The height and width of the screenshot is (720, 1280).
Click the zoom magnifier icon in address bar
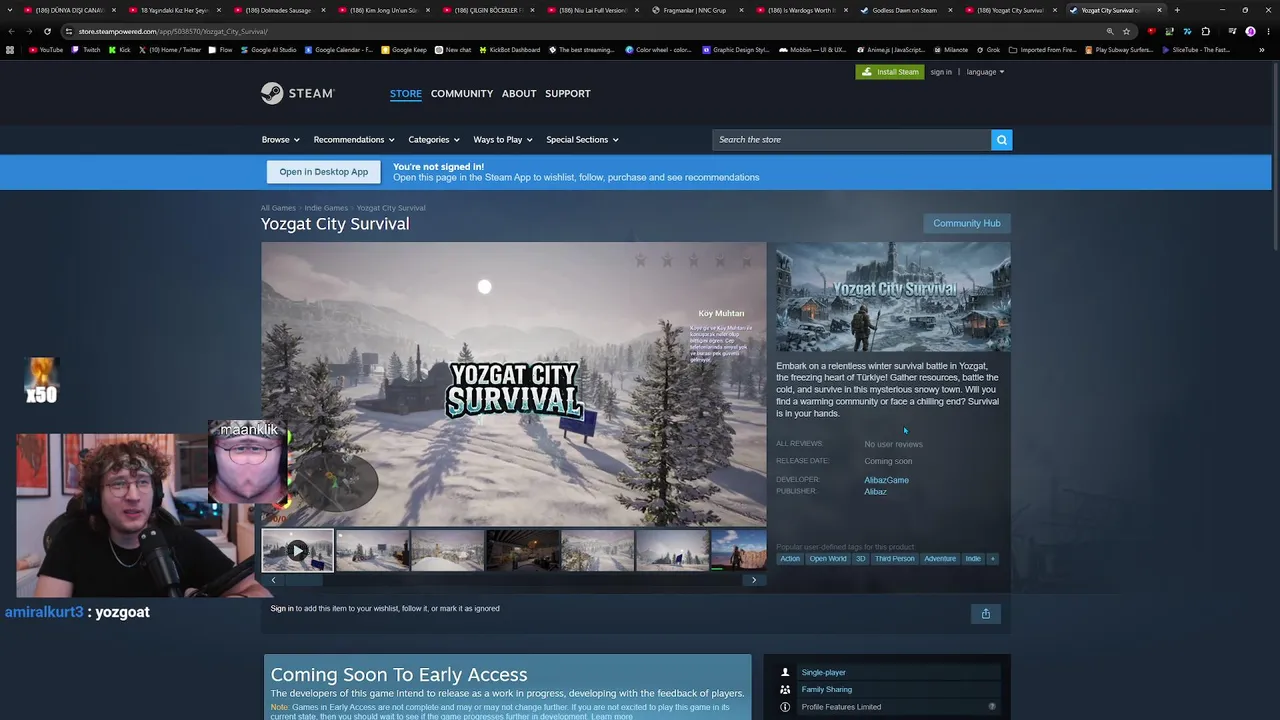tap(1110, 31)
